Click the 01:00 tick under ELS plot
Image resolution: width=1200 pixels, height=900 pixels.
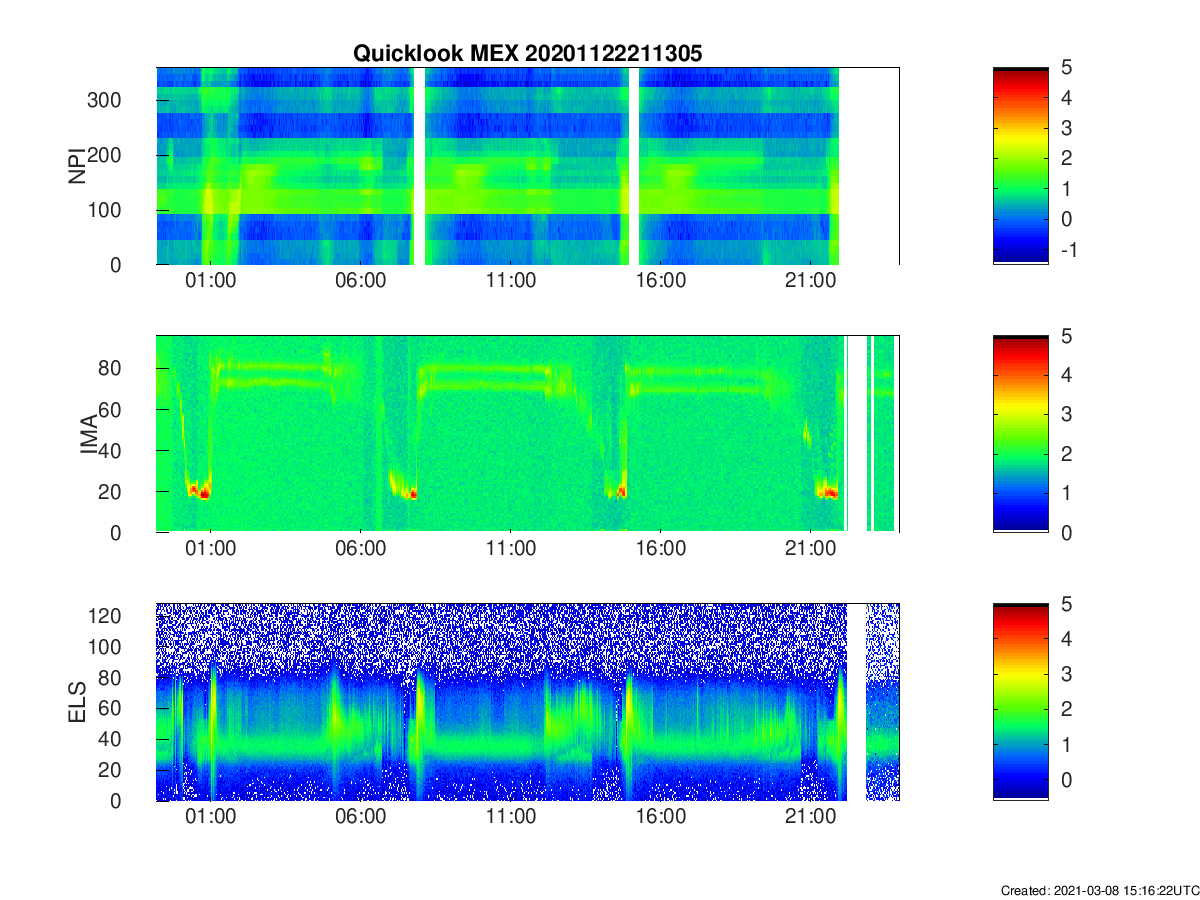210,817
